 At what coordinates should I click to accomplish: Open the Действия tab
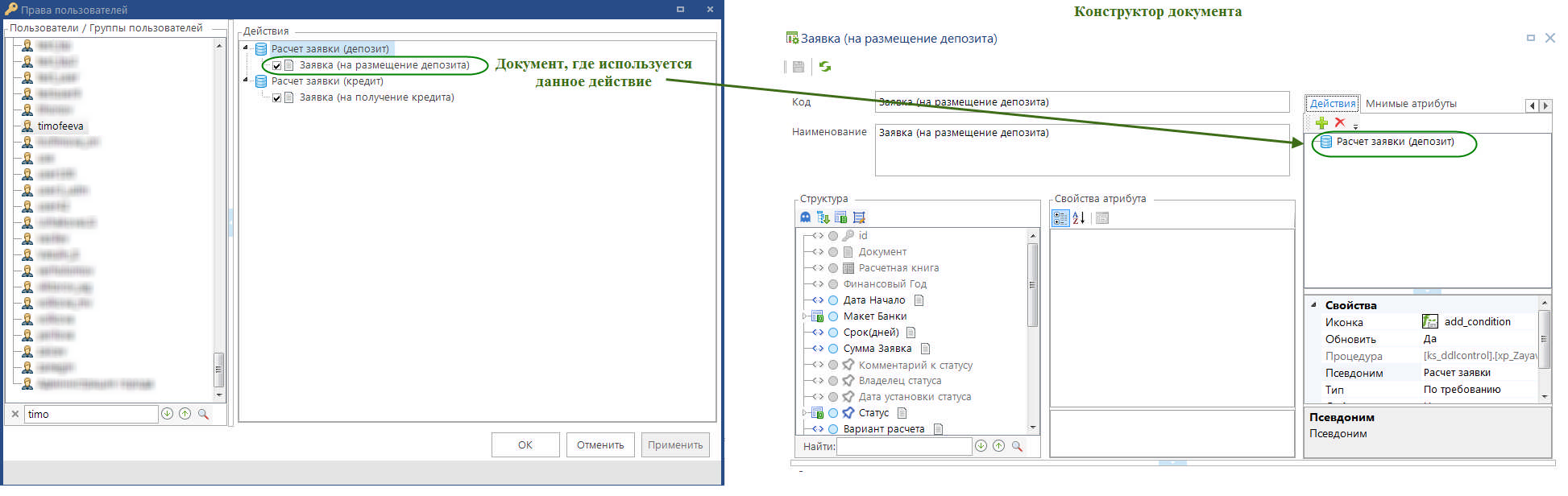[1332, 104]
